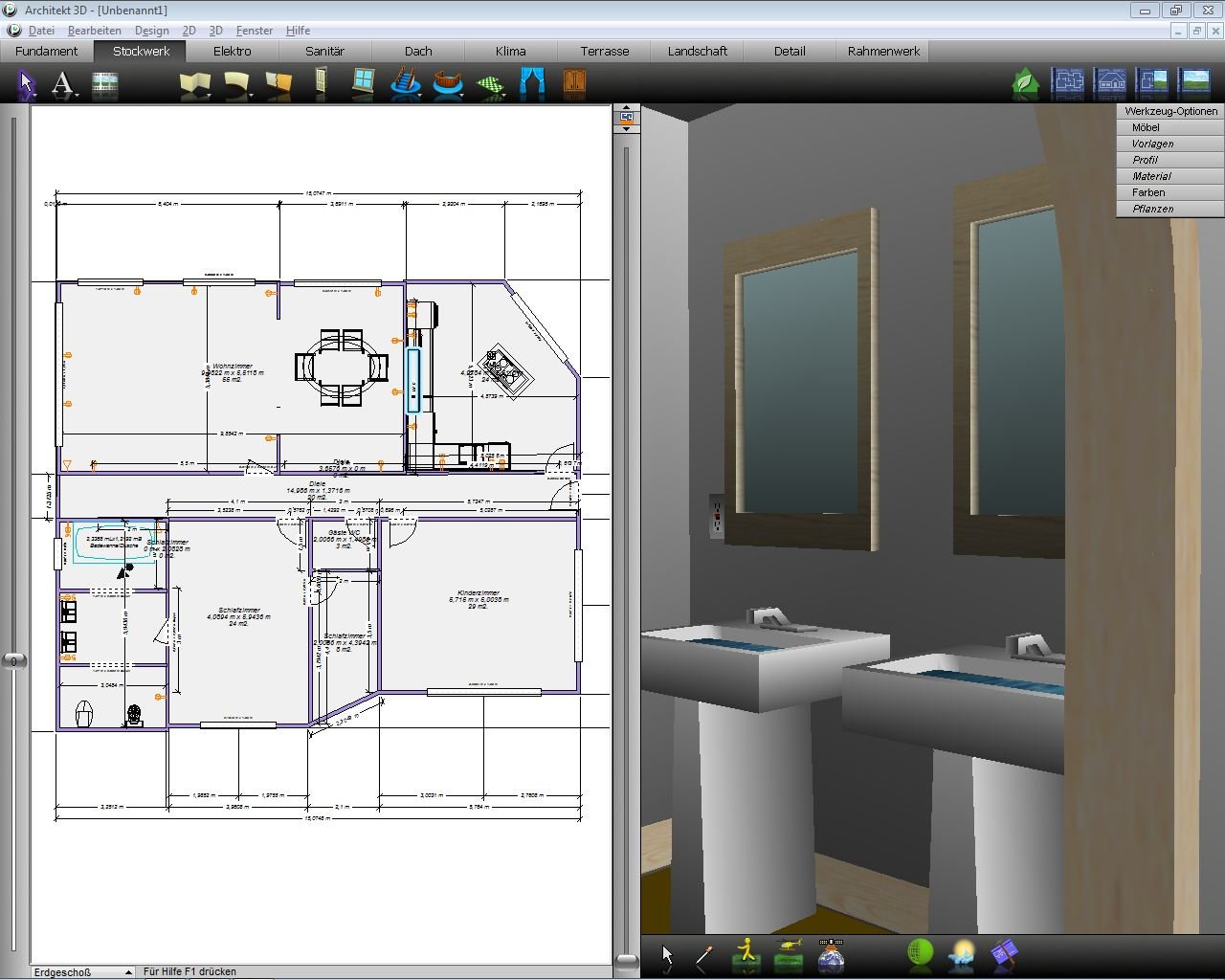Open the Werkzeug-Optionen panel
Image resolution: width=1225 pixels, height=980 pixels.
click(1170, 111)
